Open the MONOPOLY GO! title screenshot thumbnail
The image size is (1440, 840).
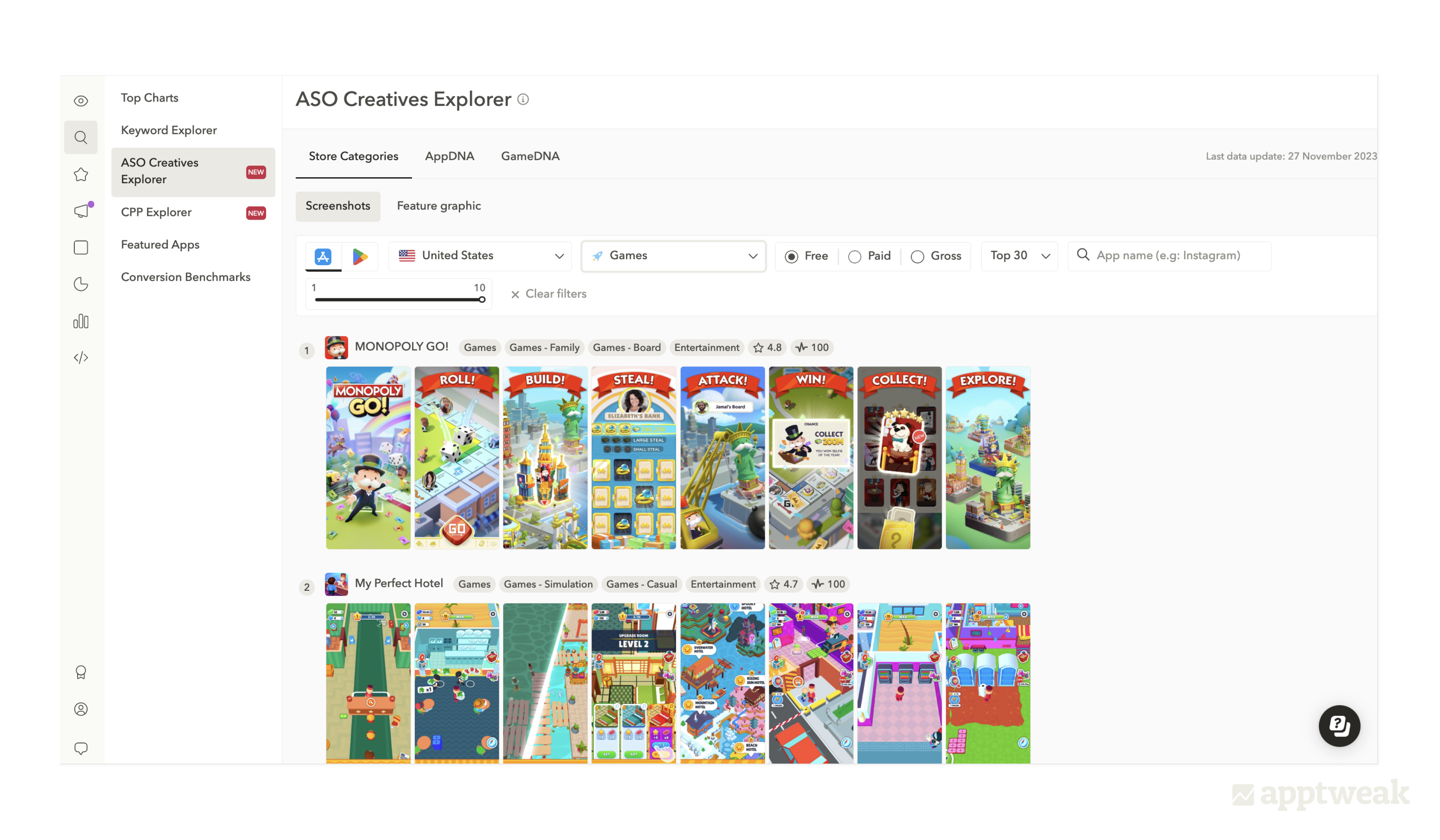click(x=368, y=458)
